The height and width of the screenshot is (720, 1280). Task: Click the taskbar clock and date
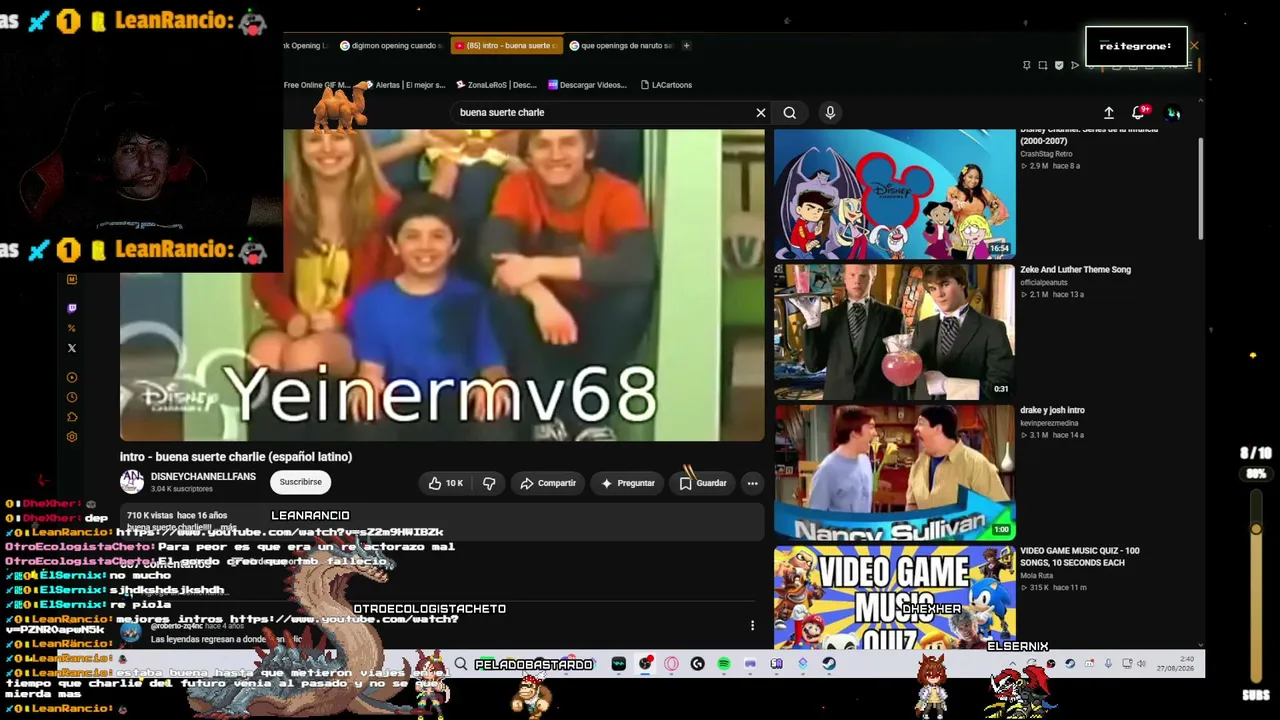pyautogui.click(x=1175, y=664)
